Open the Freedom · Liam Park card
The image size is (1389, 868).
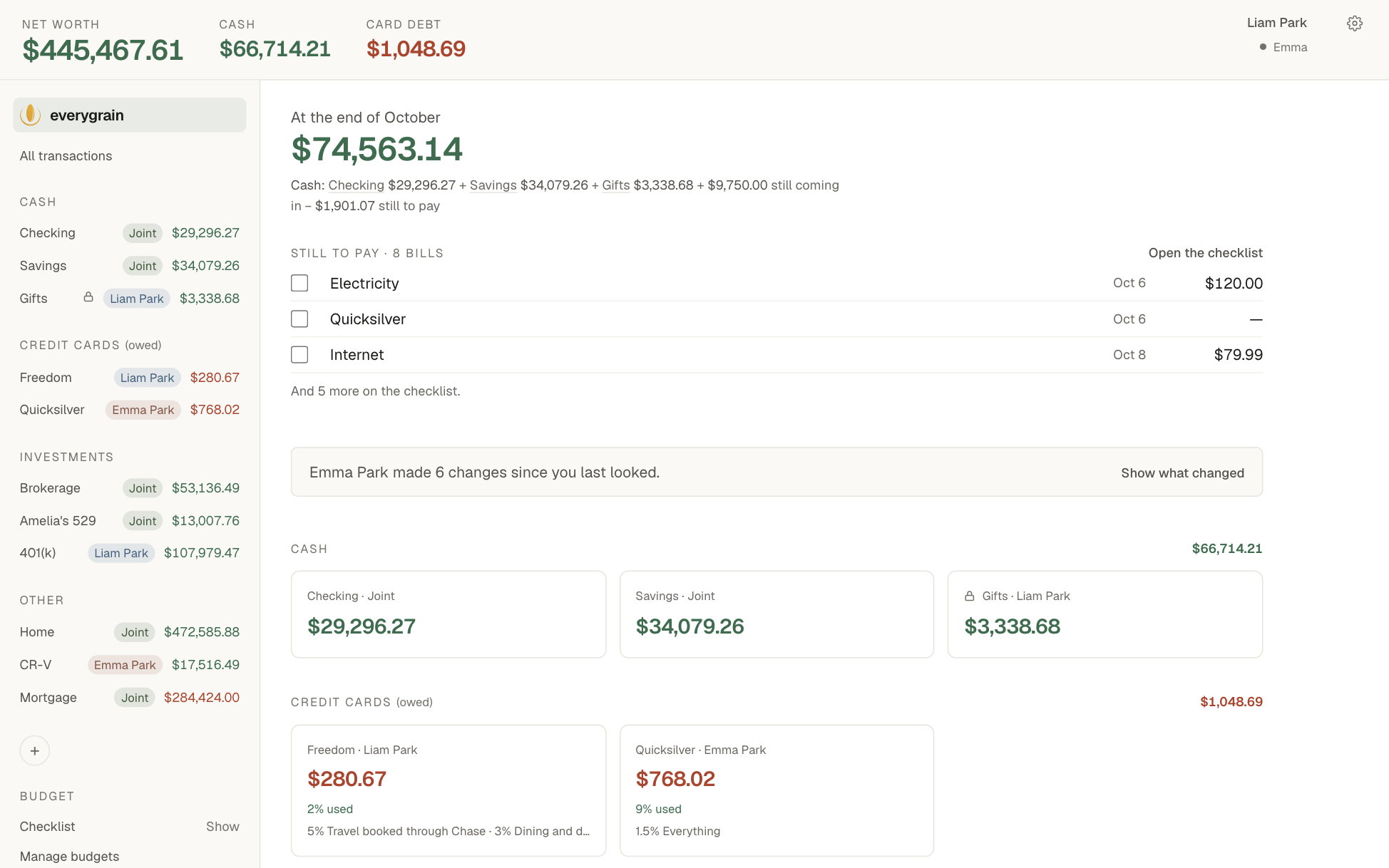pyautogui.click(x=449, y=790)
